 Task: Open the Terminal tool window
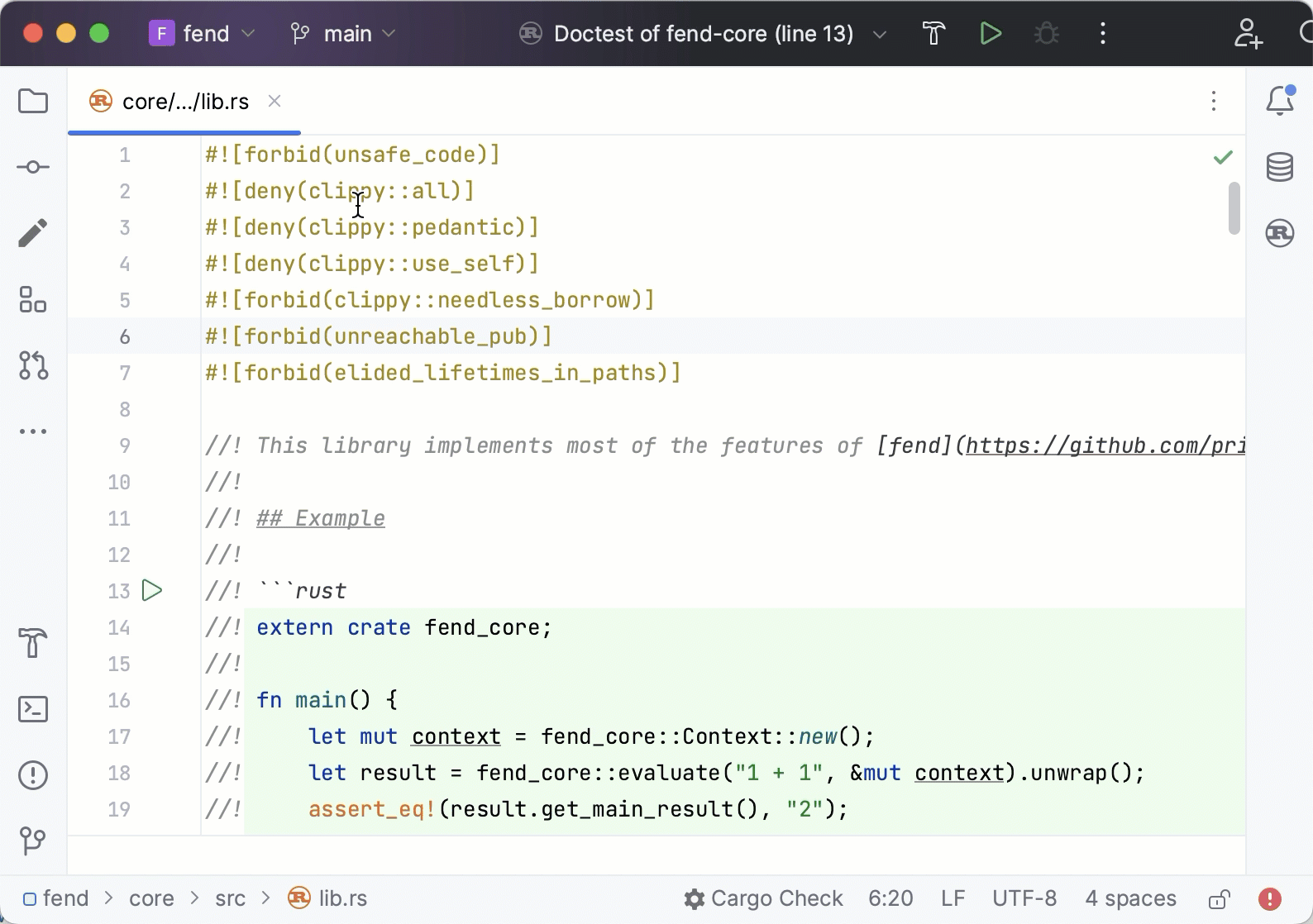tap(33, 709)
